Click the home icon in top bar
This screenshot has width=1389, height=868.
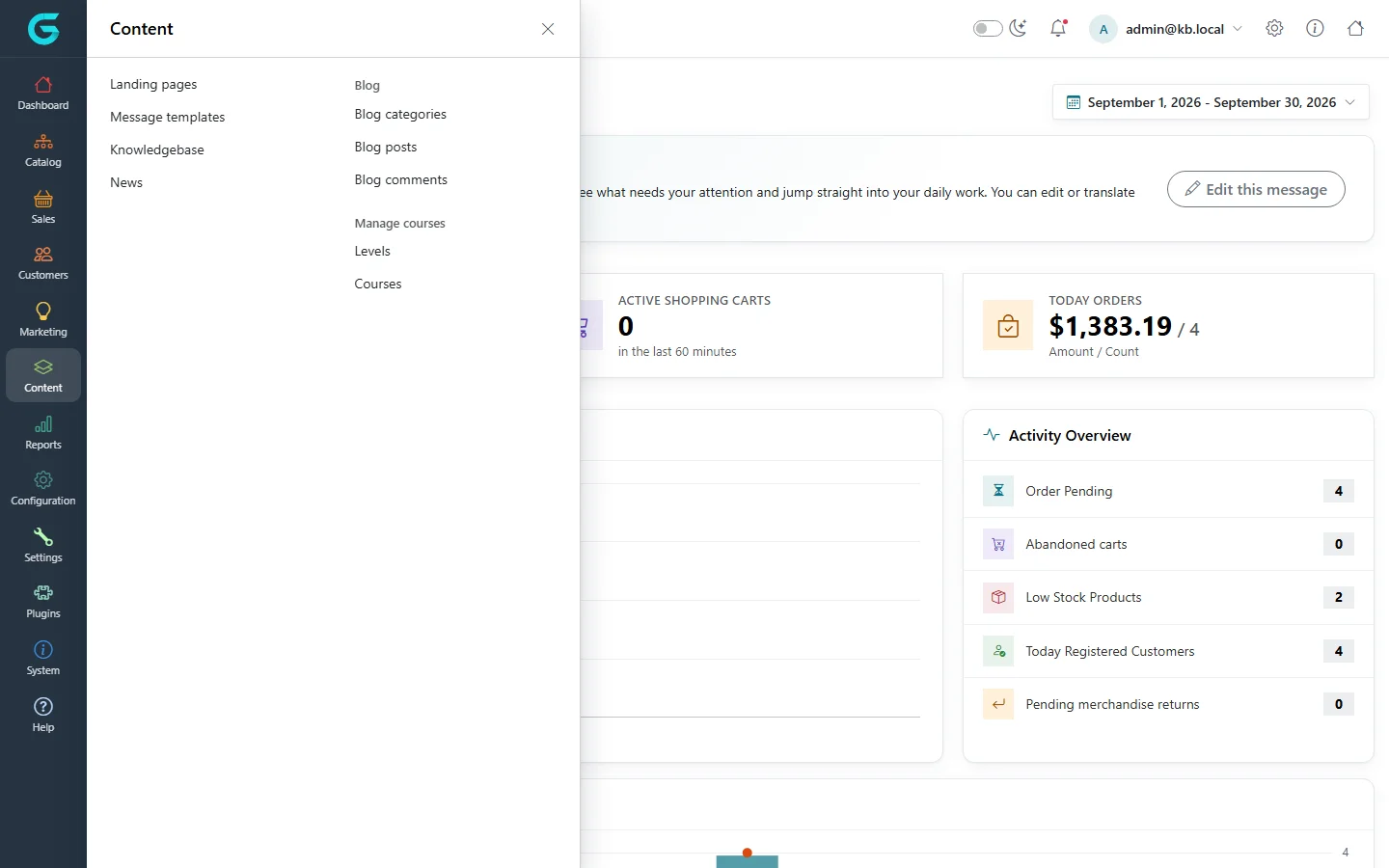click(1355, 28)
